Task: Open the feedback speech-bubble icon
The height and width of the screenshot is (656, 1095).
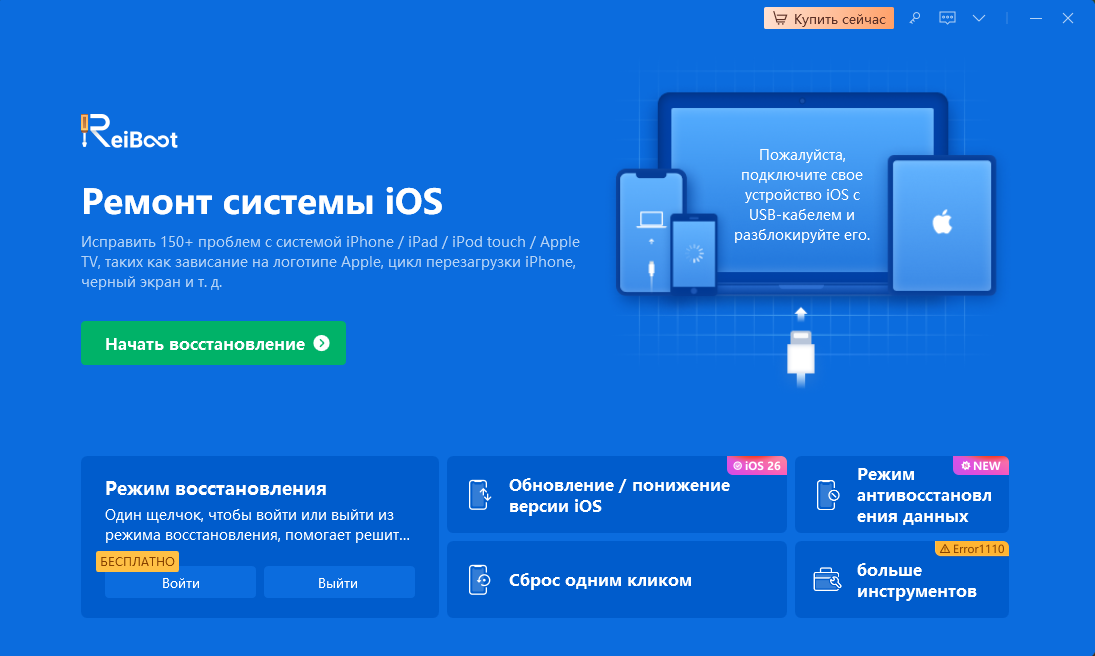Action: pos(947,18)
